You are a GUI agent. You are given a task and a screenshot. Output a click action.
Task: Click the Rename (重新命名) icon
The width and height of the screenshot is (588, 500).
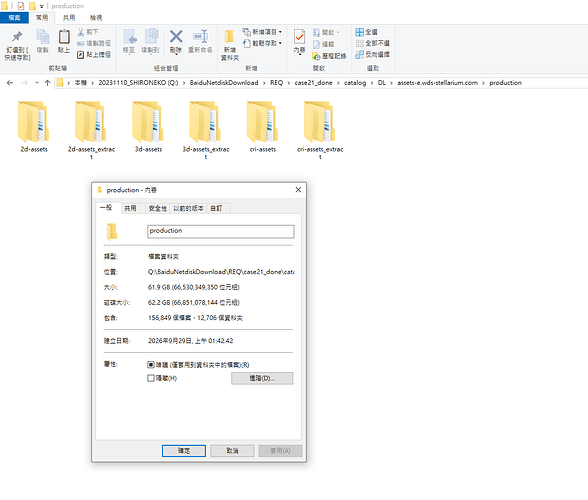click(200, 37)
